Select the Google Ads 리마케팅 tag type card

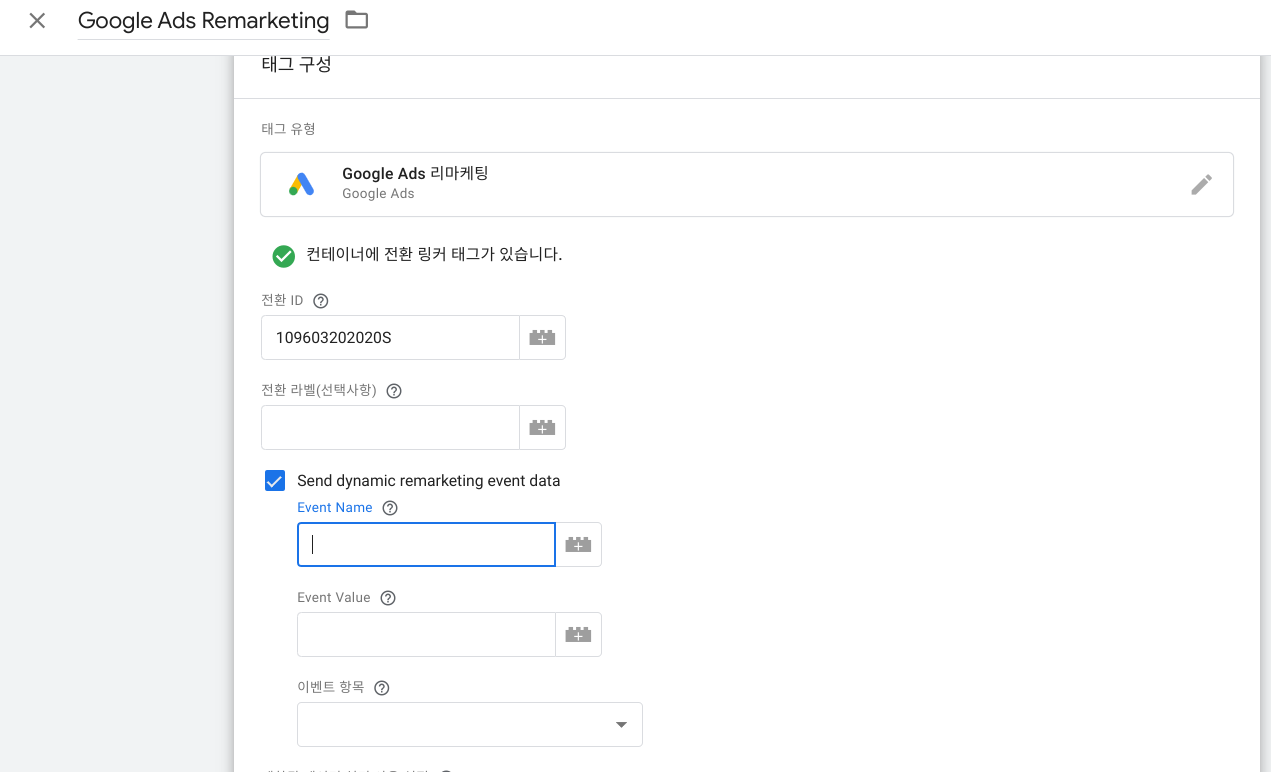[x=746, y=184]
